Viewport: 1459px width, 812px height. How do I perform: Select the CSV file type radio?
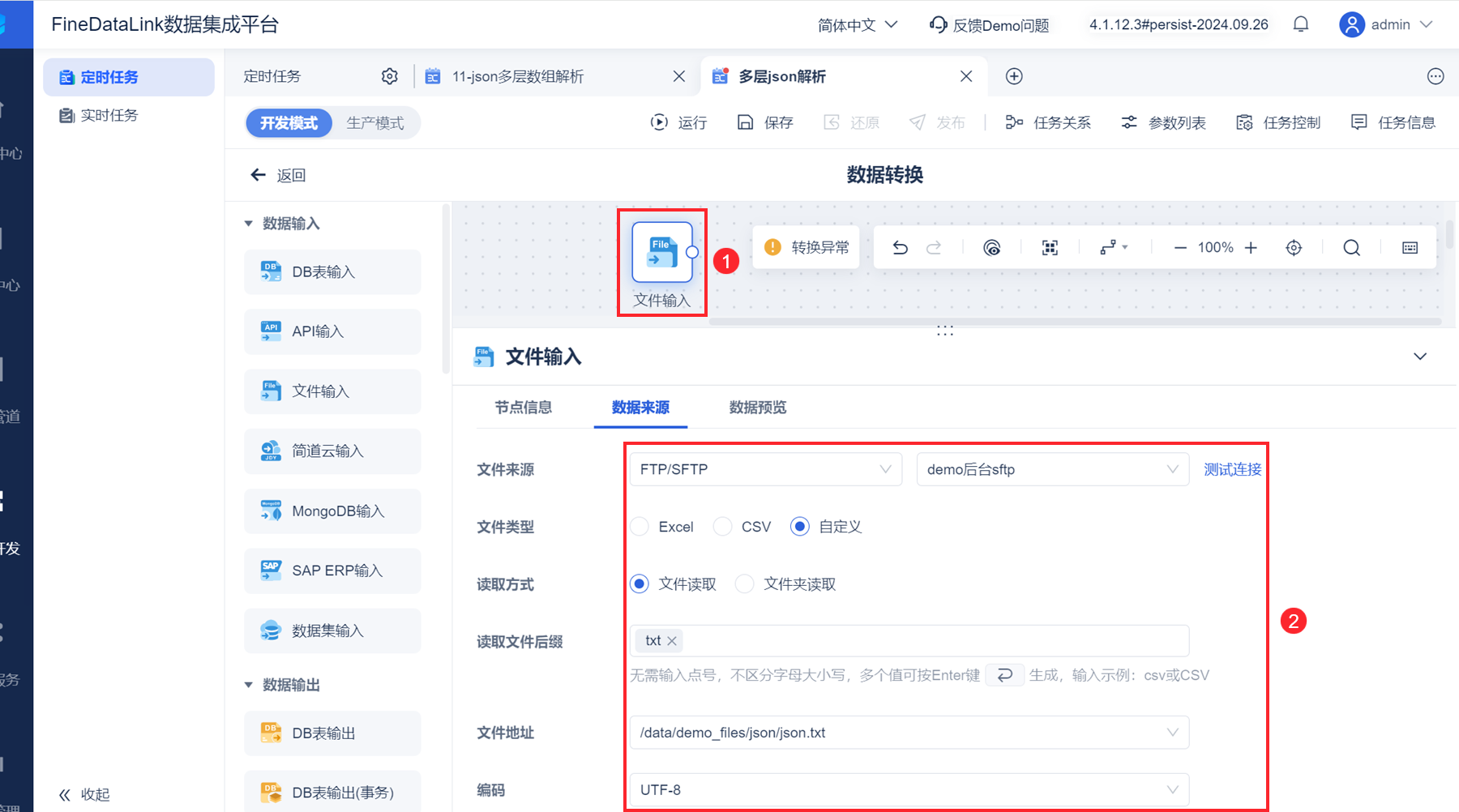pyautogui.click(x=722, y=527)
